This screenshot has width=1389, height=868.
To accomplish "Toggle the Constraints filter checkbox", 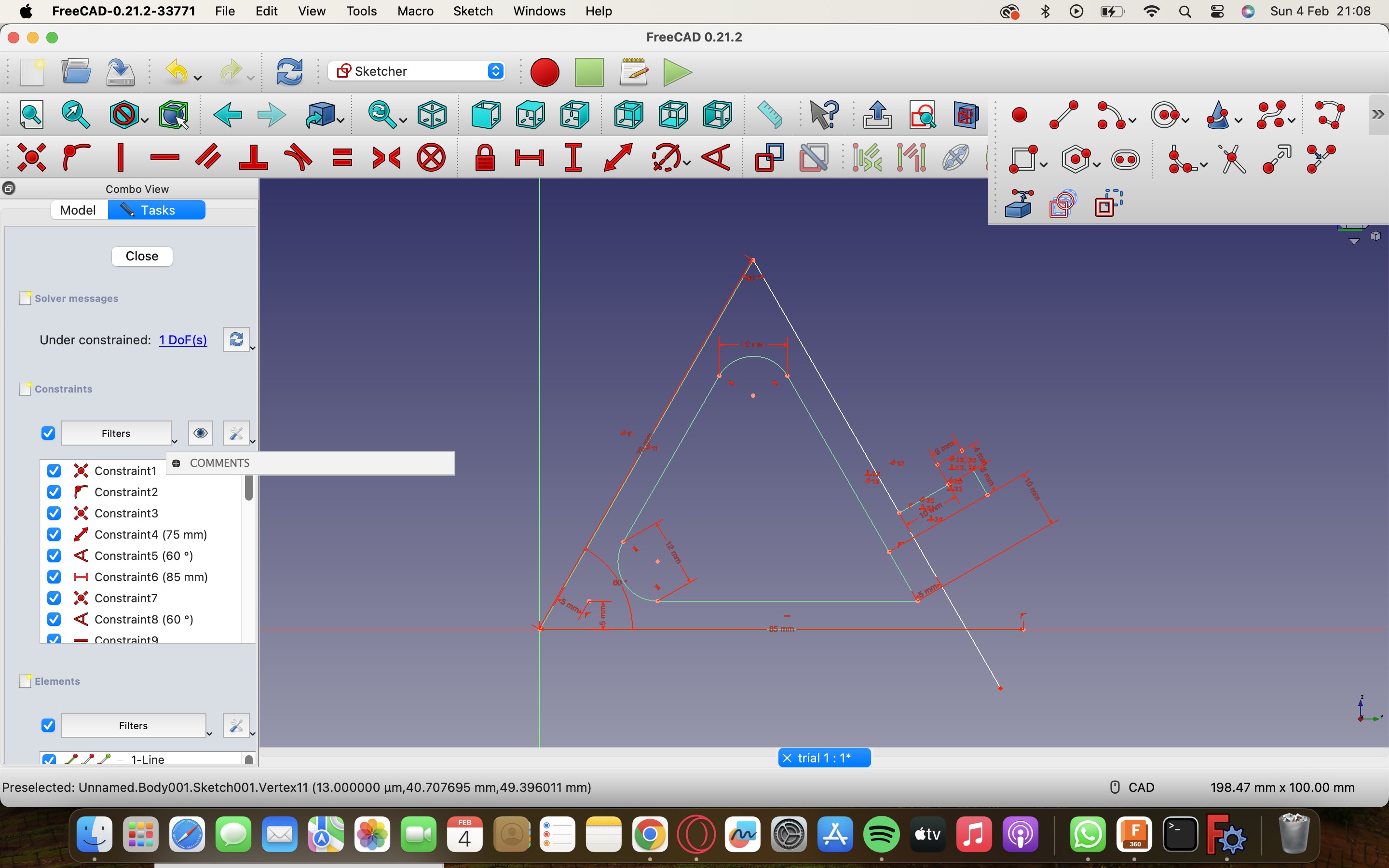I will [x=48, y=433].
